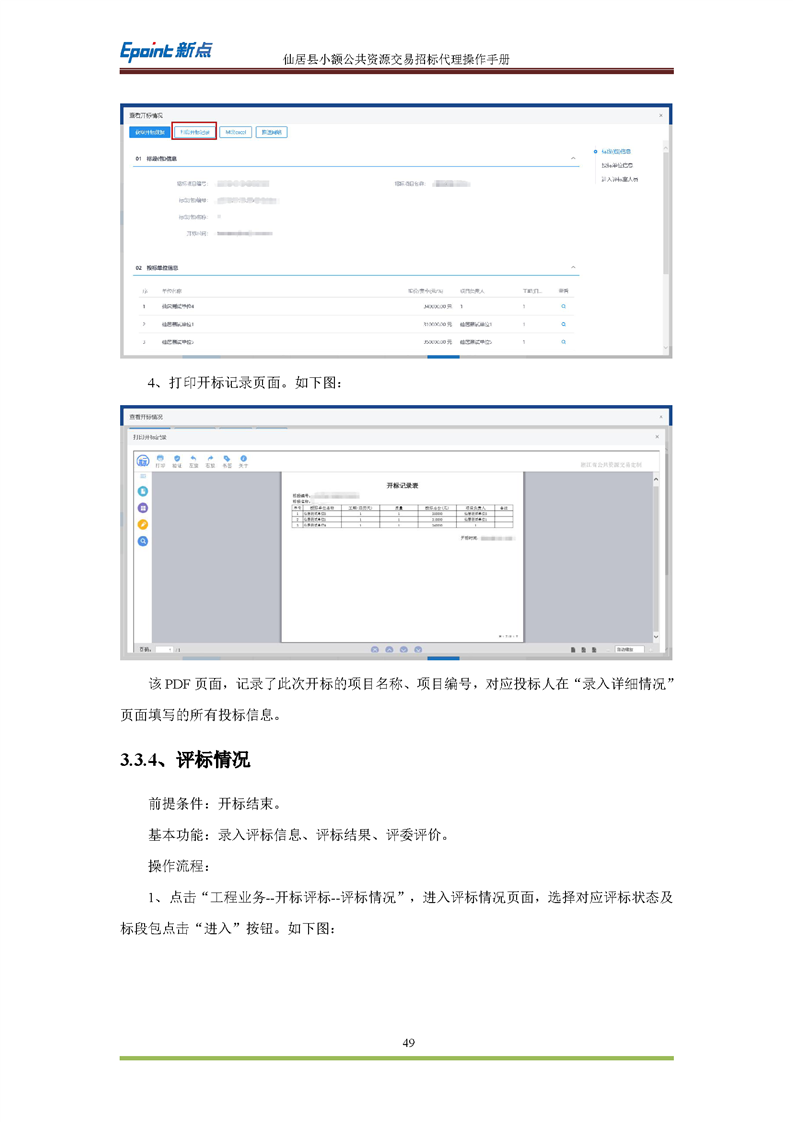This screenshot has height=1122, width=793.
Task: Click header title 仙居县小额公共资源交易招标代理操作手册
Action: point(396,59)
